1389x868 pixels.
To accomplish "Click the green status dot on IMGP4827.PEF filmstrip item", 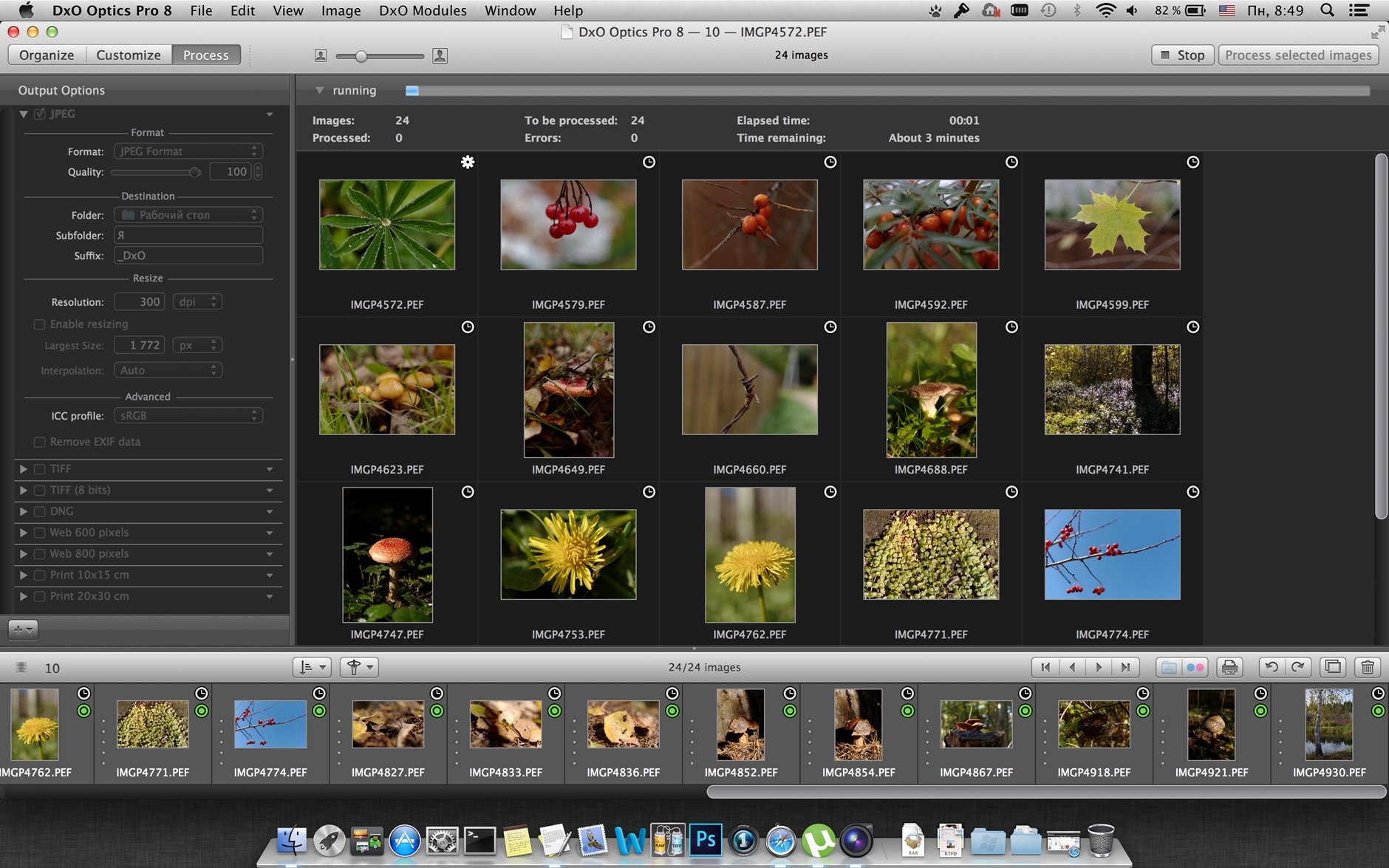I will 437,711.
